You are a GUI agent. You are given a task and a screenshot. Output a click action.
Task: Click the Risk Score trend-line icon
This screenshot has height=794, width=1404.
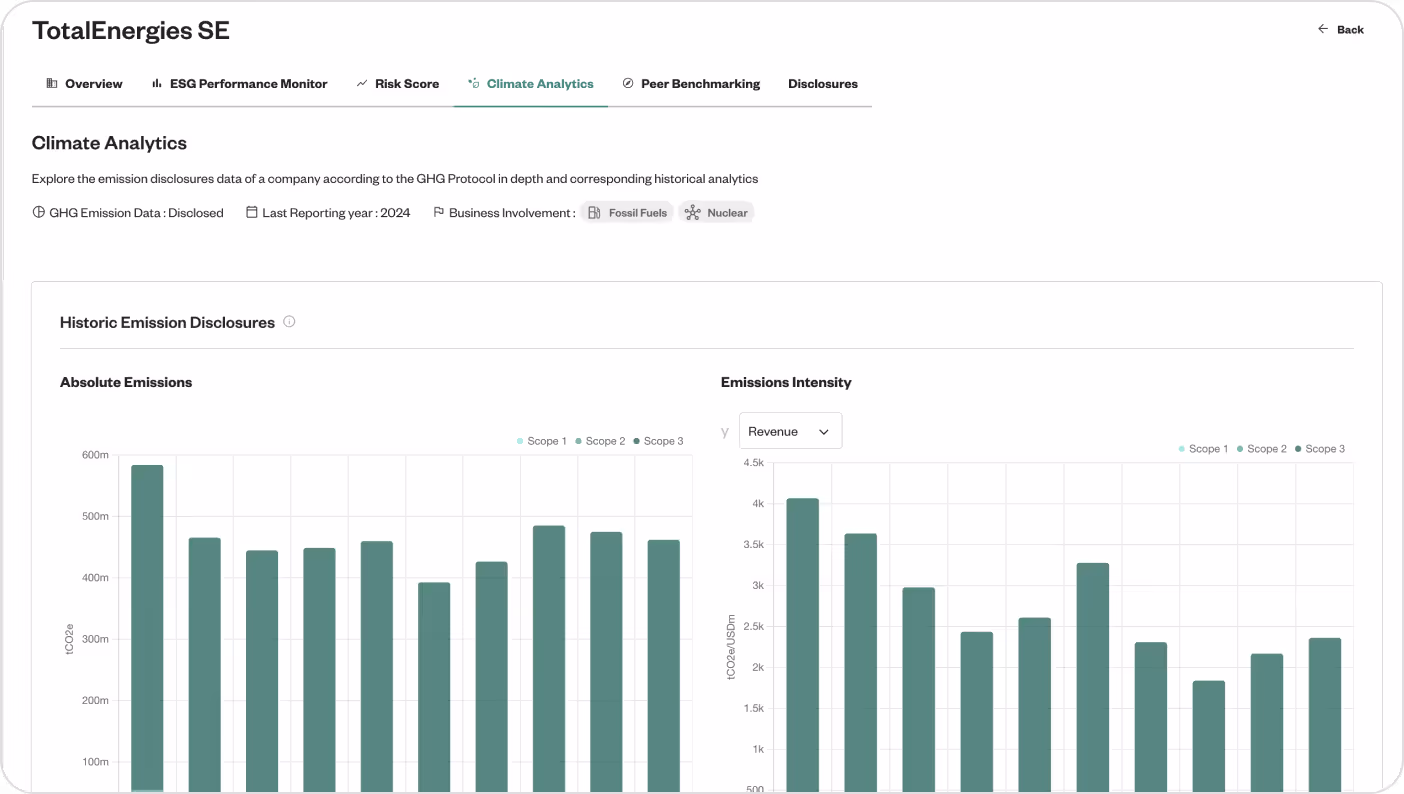click(362, 83)
